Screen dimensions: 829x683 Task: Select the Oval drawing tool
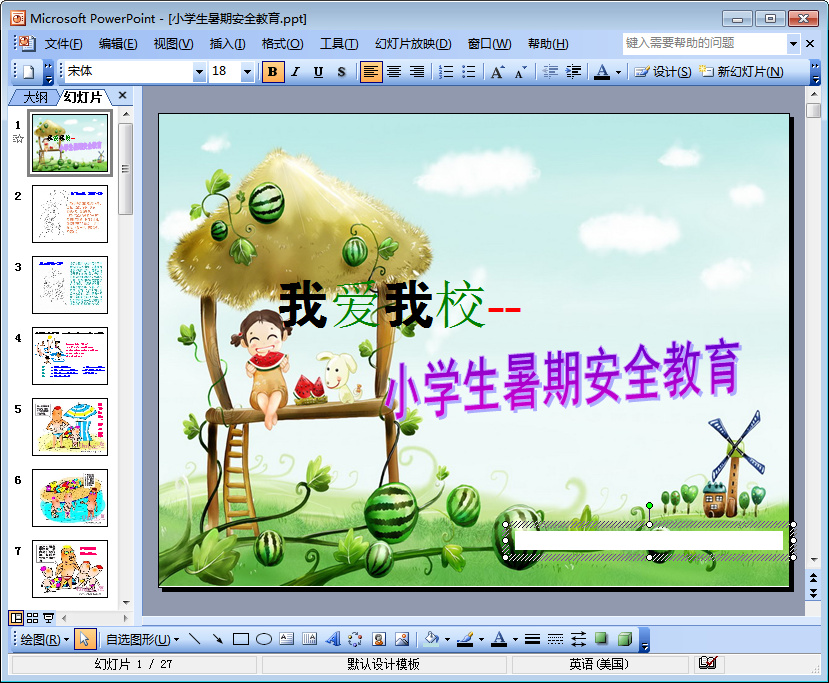click(264, 639)
